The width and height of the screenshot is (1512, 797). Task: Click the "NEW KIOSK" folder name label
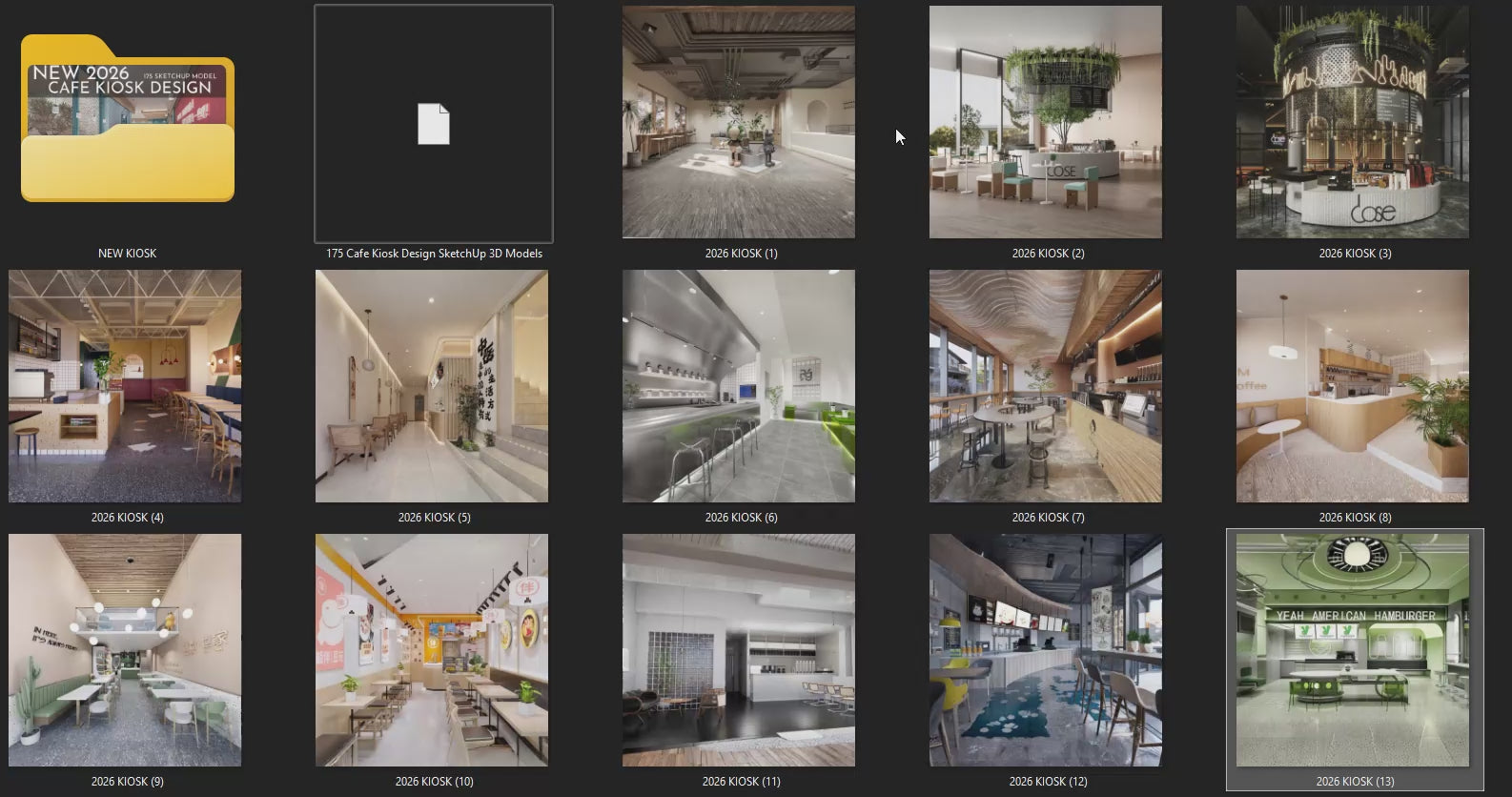coord(127,254)
